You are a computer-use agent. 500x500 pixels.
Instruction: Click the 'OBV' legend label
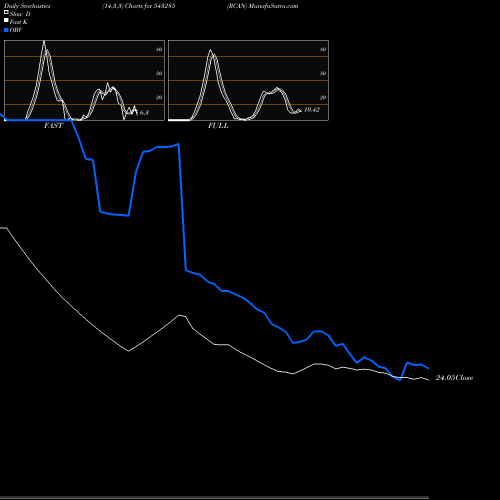pos(16,30)
